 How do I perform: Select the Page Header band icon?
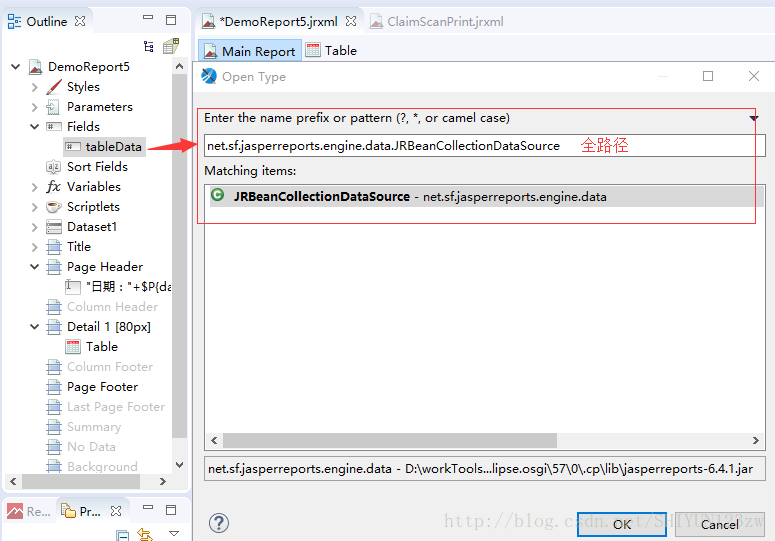pos(54,267)
